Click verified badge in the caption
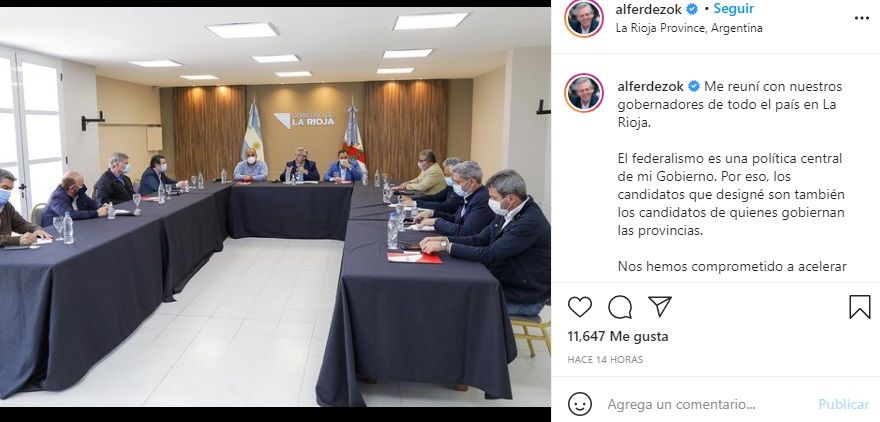This screenshot has height=422, width=880. point(694,86)
